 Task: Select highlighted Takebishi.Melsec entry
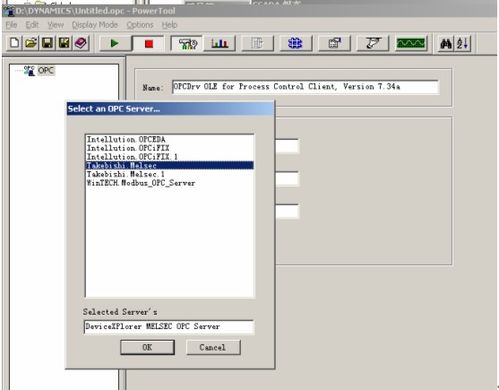(170, 165)
